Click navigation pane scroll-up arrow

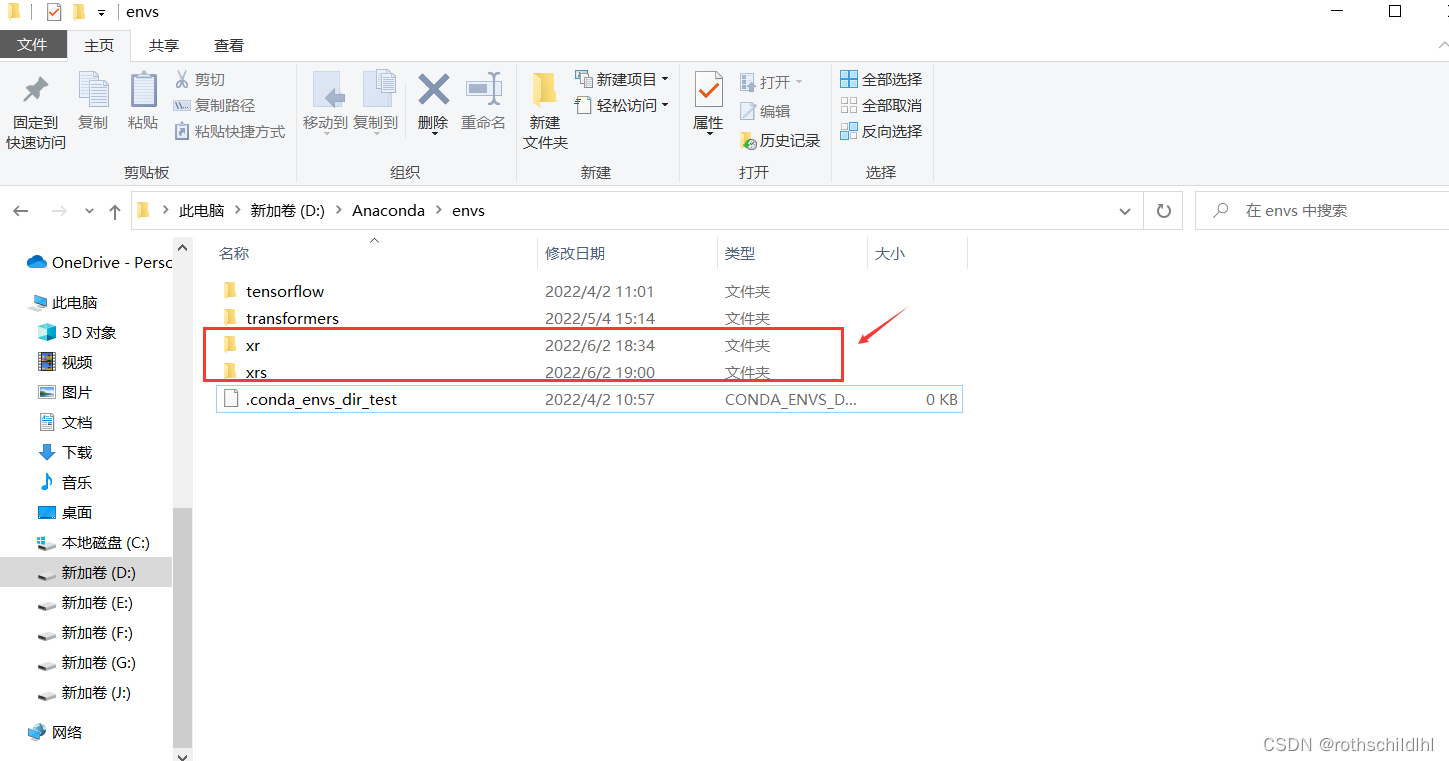(182, 248)
